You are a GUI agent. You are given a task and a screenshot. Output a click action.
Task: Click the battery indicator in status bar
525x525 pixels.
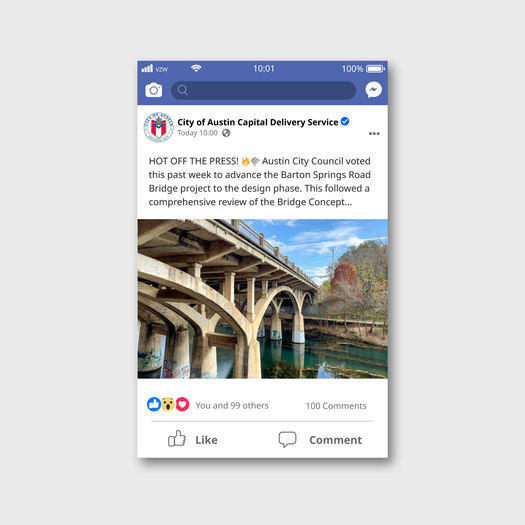[x=375, y=69]
